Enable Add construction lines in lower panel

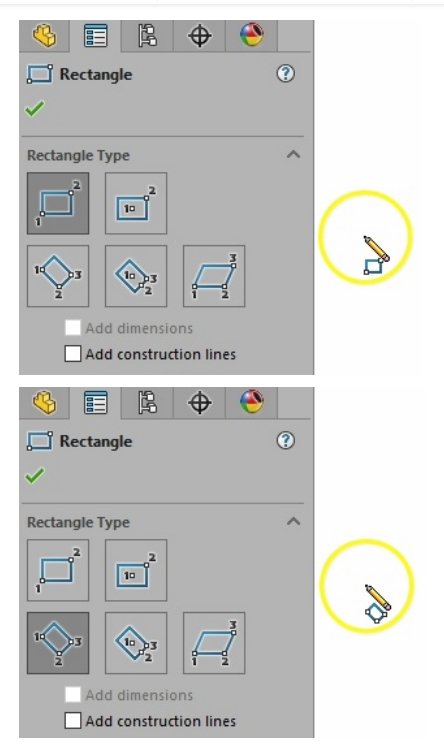[73, 721]
